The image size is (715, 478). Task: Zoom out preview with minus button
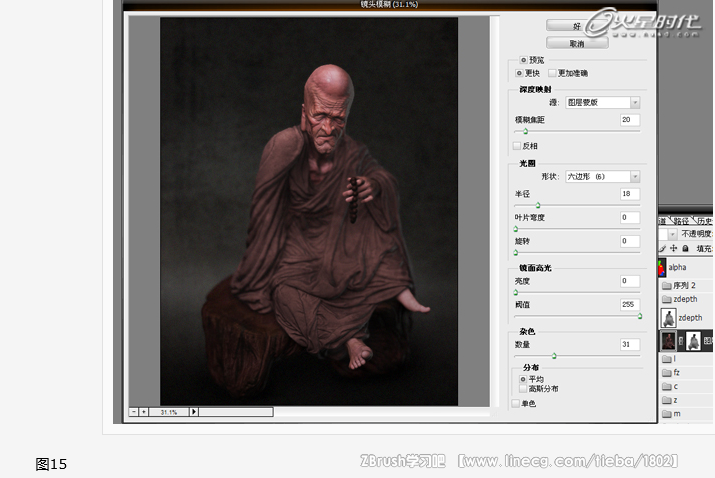pos(134,412)
